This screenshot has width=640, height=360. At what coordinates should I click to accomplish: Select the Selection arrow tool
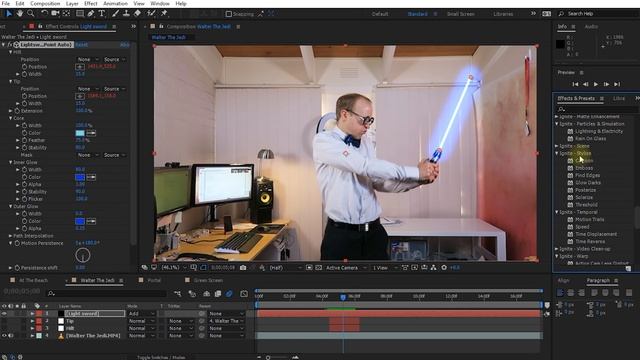point(9,13)
